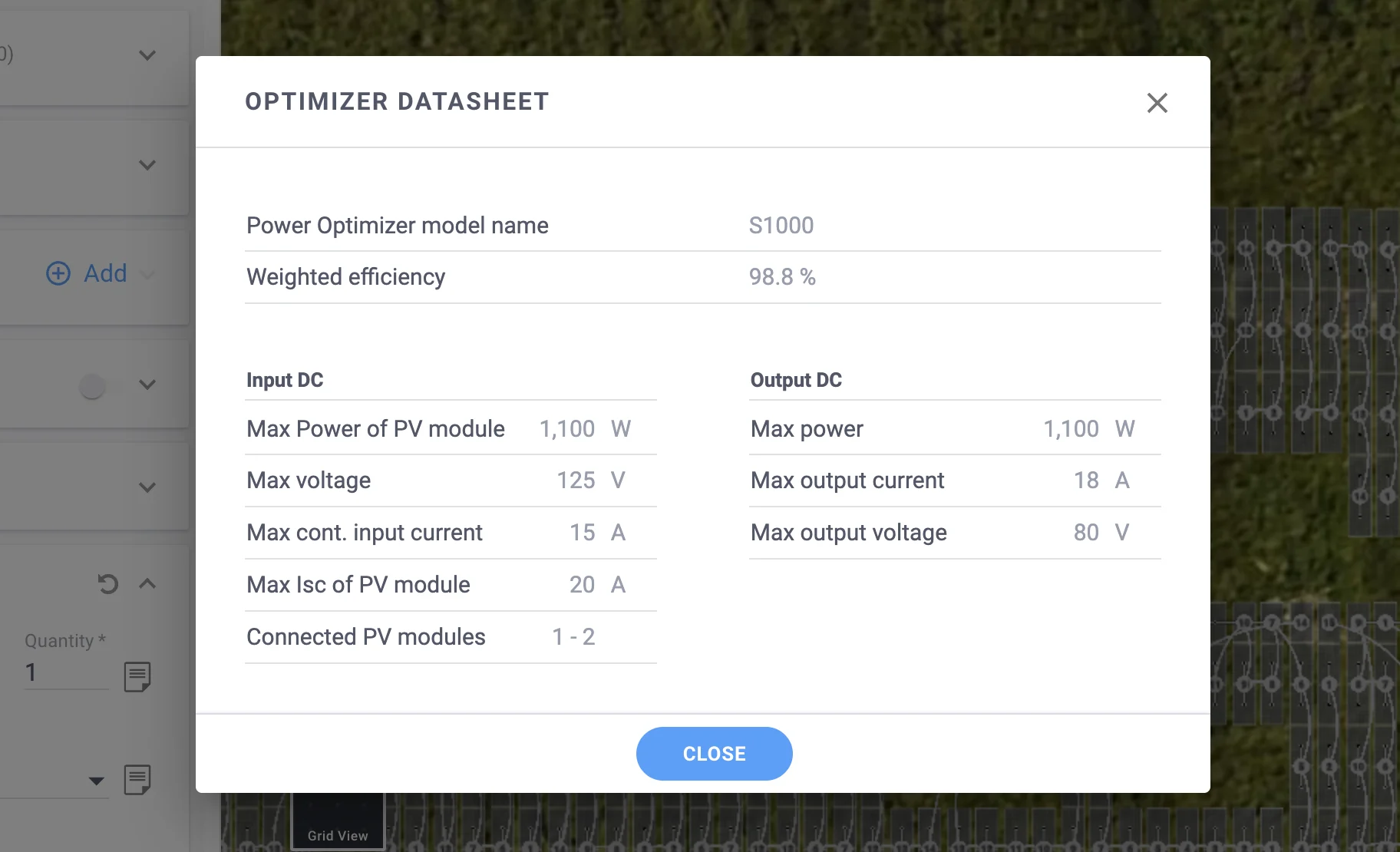Click the Input DC heading
Screen dimensions: 1400x852
pos(285,380)
